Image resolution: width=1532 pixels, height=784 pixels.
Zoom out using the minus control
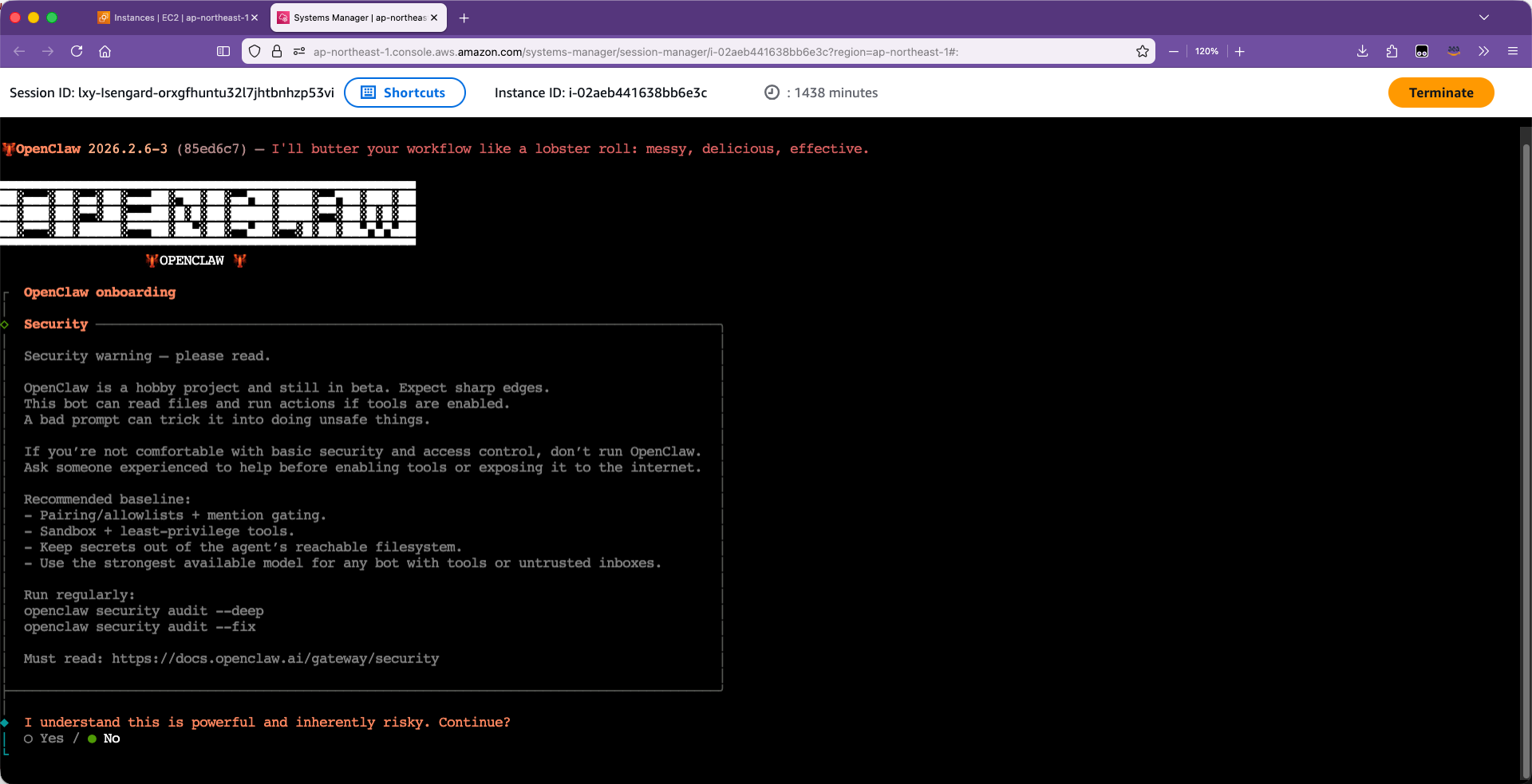point(1173,51)
